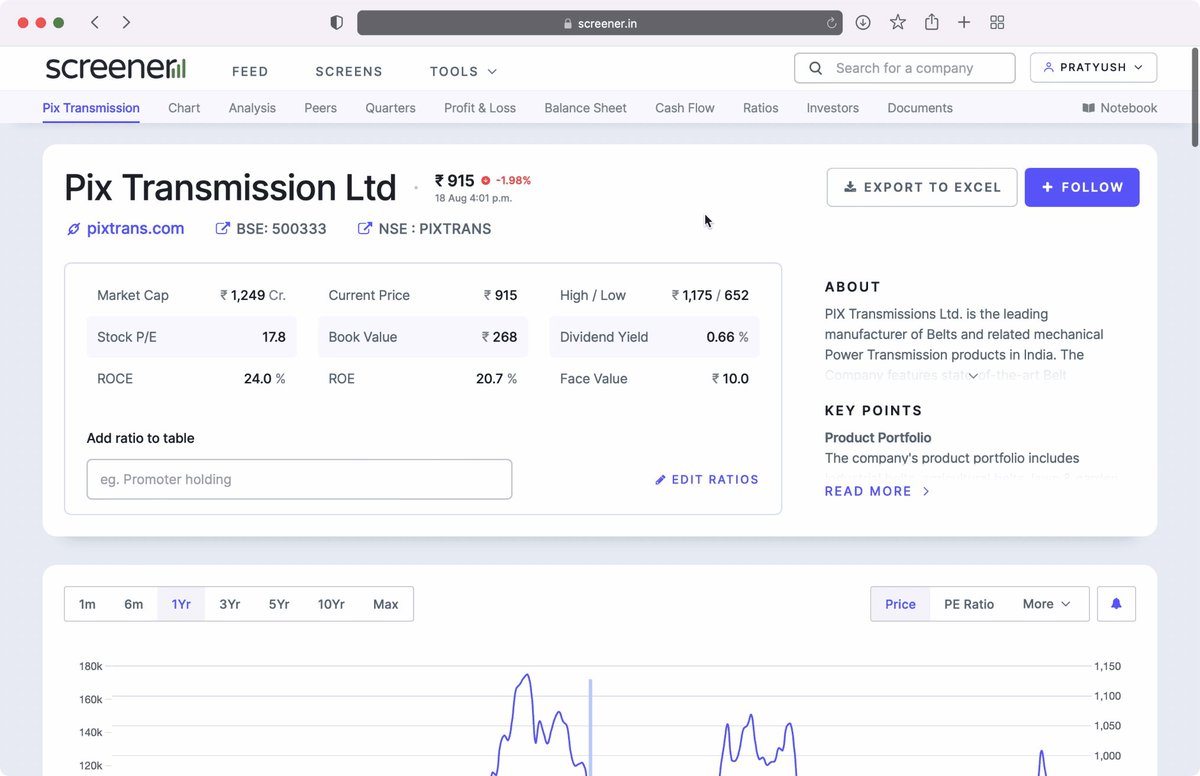
Task: Focus the Search for a company field
Action: tap(904, 68)
